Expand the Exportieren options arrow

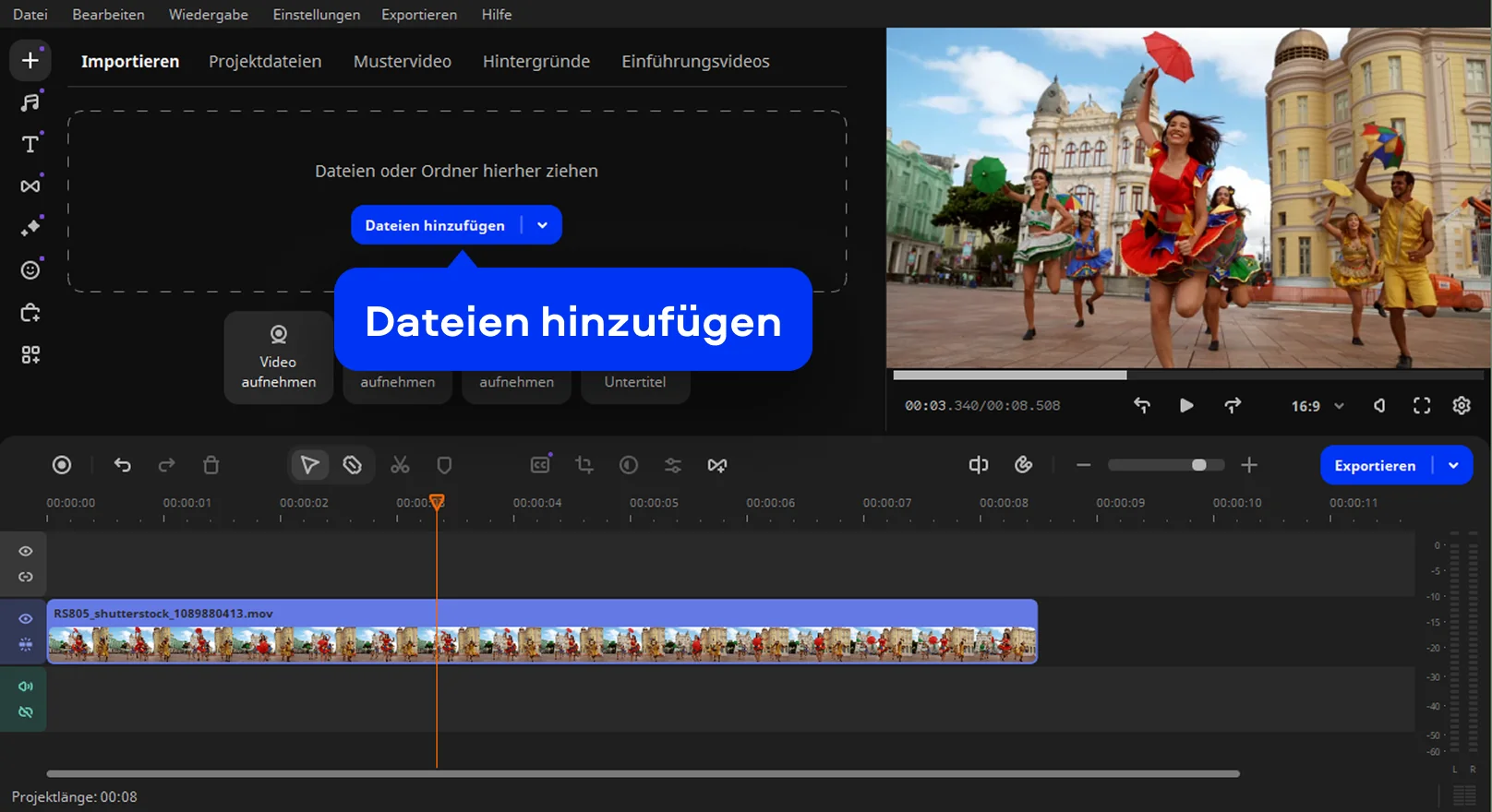[1453, 465]
